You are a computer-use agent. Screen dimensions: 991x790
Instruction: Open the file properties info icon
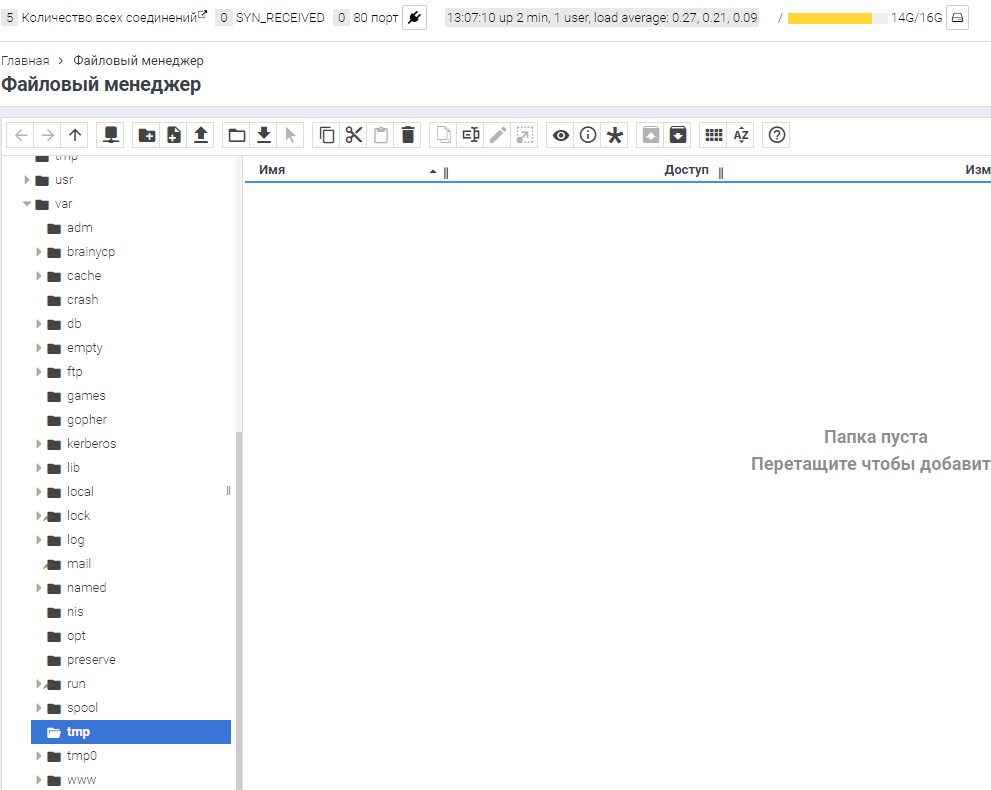pyautogui.click(x=587, y=134)
